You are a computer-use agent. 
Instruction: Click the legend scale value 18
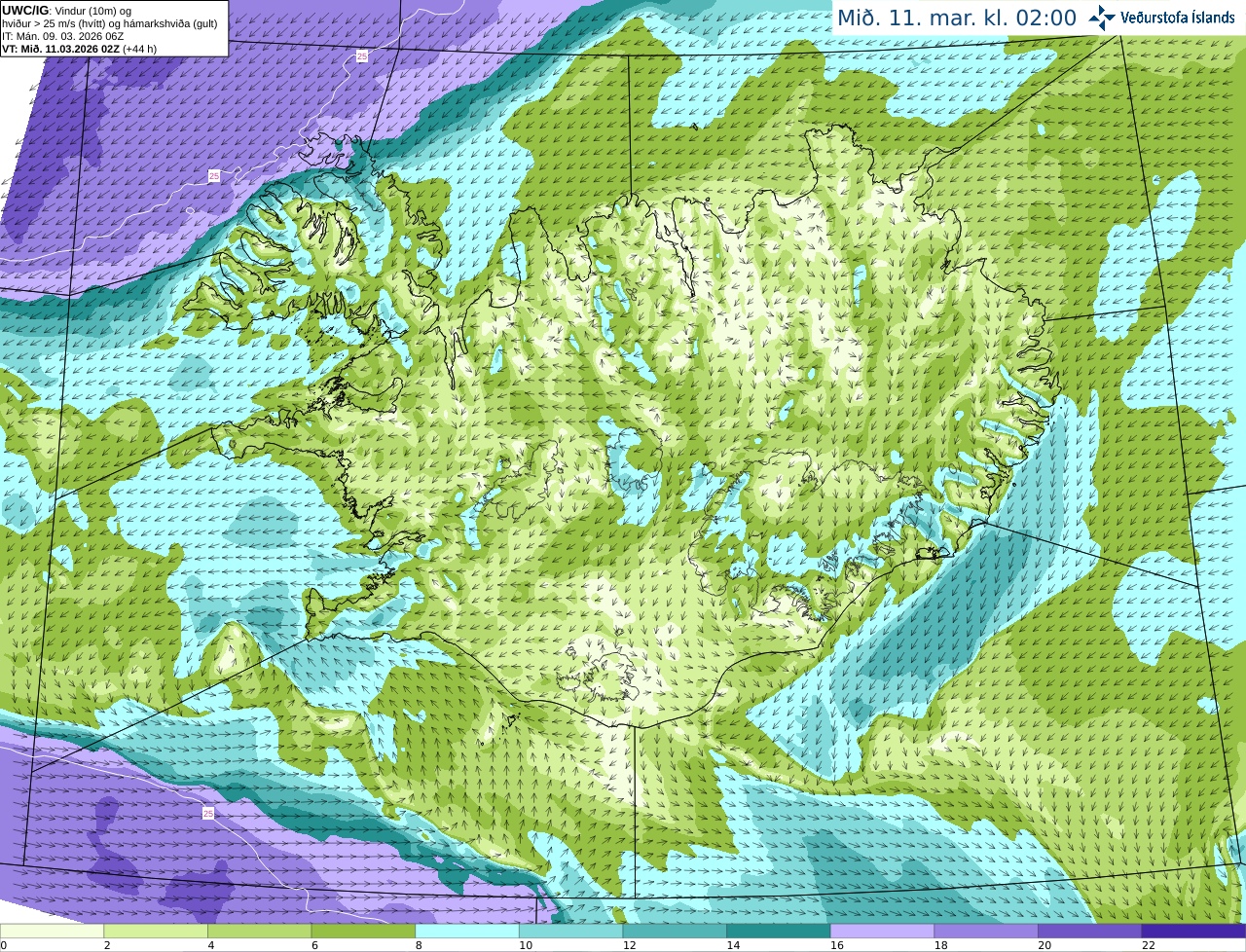(940, 945)
